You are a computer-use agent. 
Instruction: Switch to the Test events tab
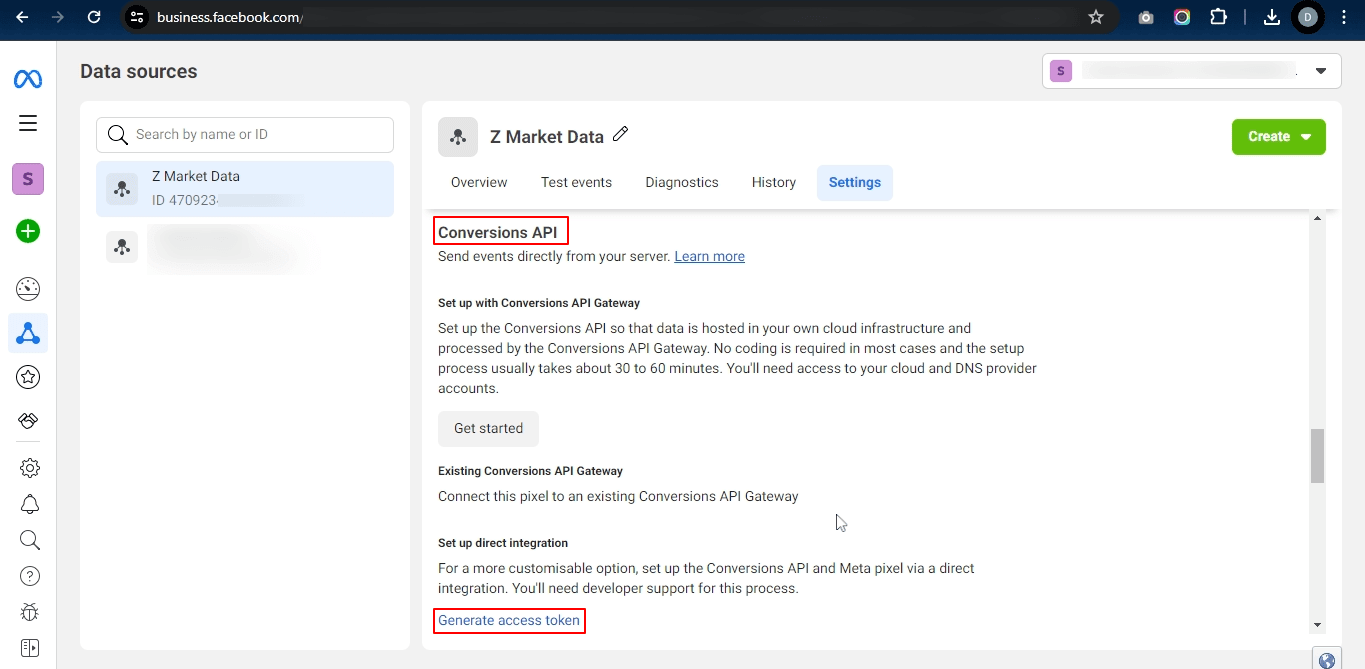tap(576, 182)
